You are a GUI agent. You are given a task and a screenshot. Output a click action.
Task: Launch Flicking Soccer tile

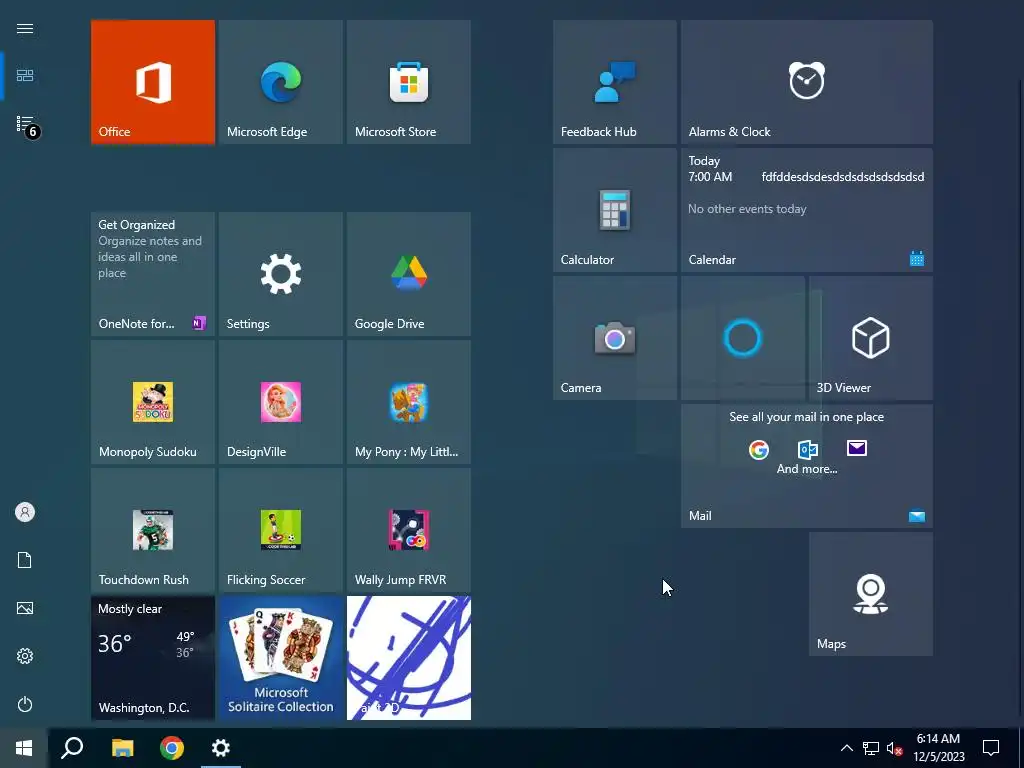coord(281,530)
